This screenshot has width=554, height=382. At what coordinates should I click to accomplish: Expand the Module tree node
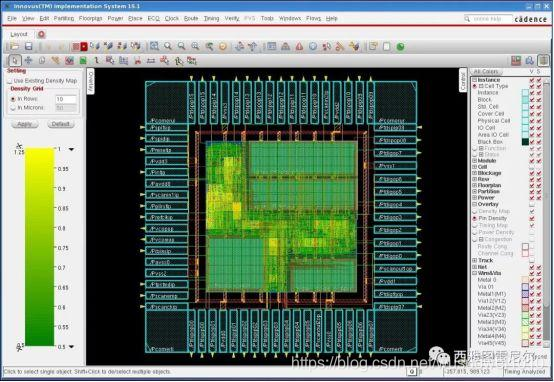click(x=475, y=161)
